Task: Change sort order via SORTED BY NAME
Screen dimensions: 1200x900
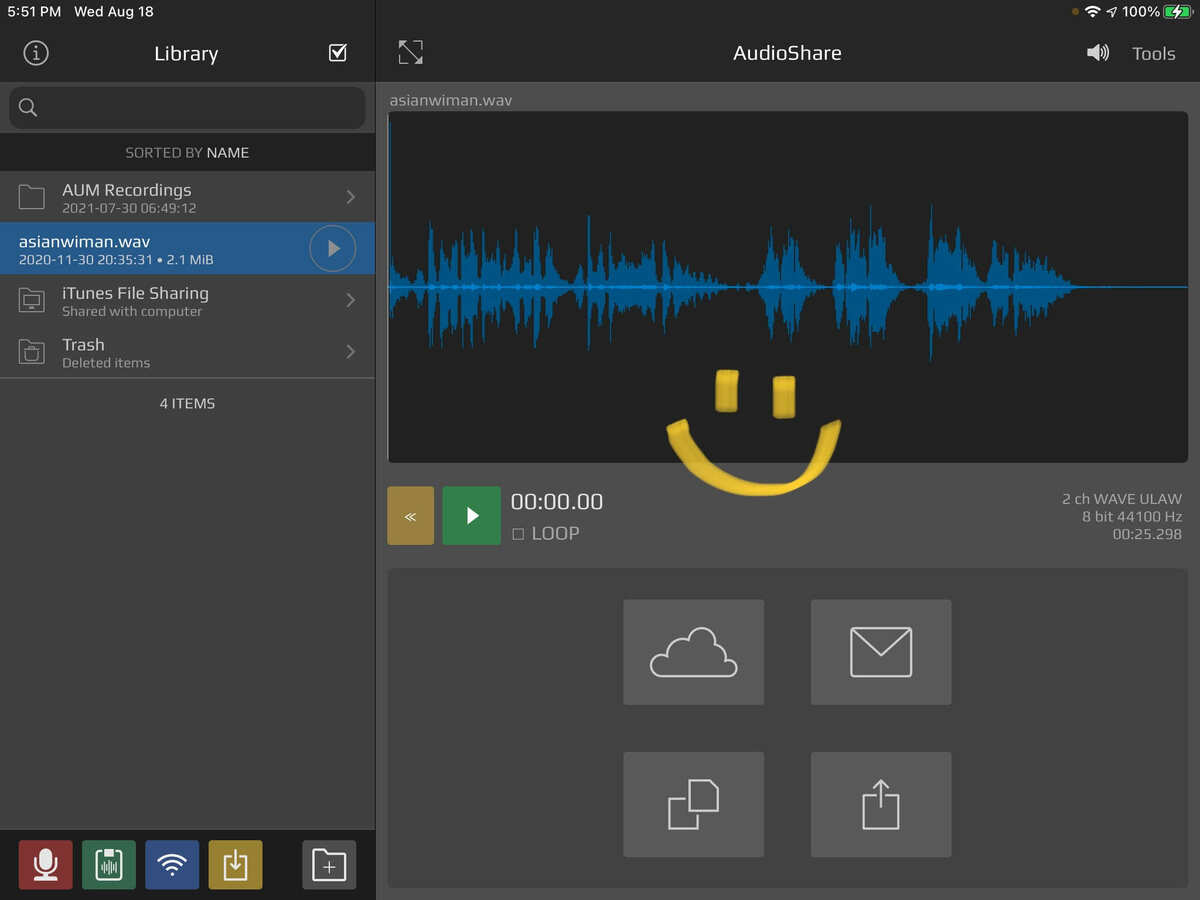Action: (x=187, y=153)
